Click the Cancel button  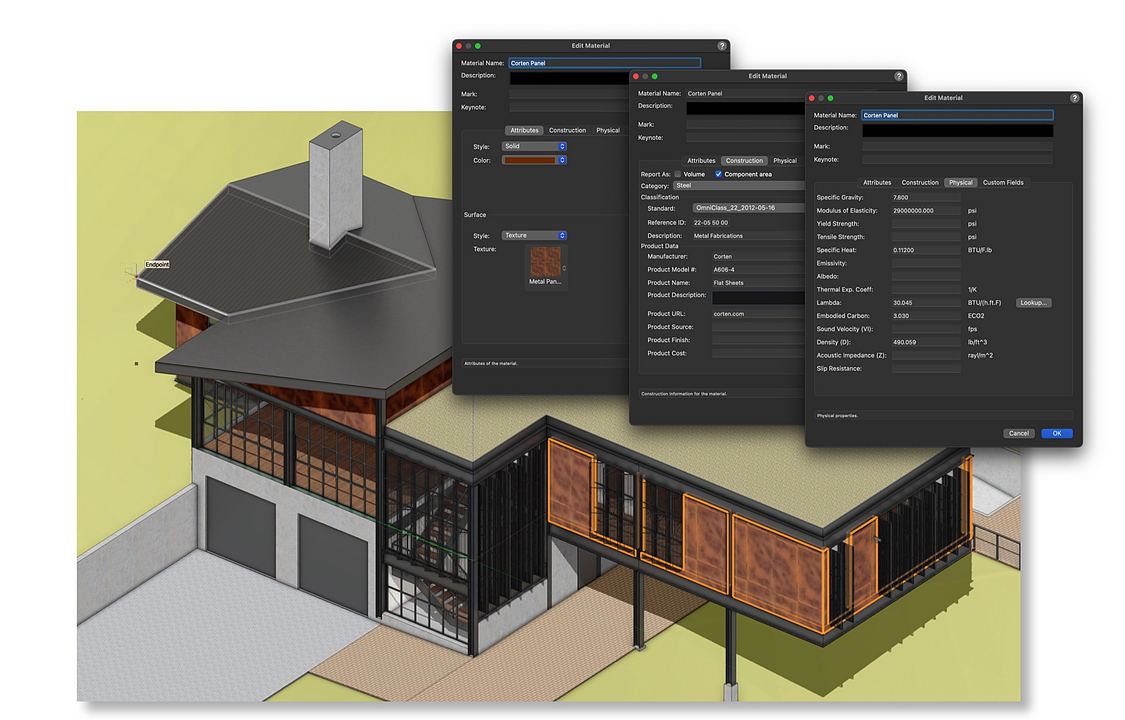pos(1018,433)
